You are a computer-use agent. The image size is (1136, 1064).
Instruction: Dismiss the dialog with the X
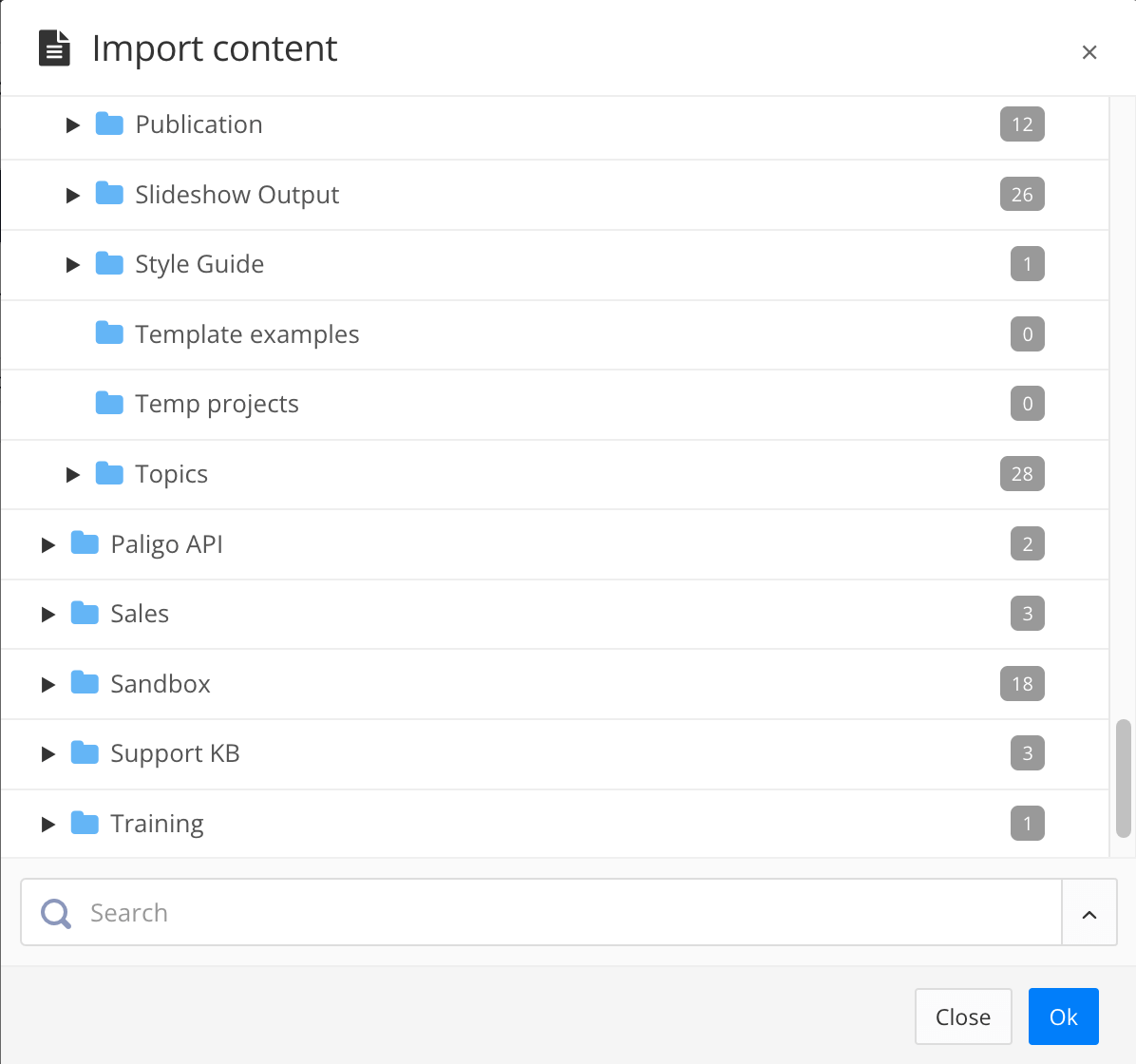pos(1089,52)
